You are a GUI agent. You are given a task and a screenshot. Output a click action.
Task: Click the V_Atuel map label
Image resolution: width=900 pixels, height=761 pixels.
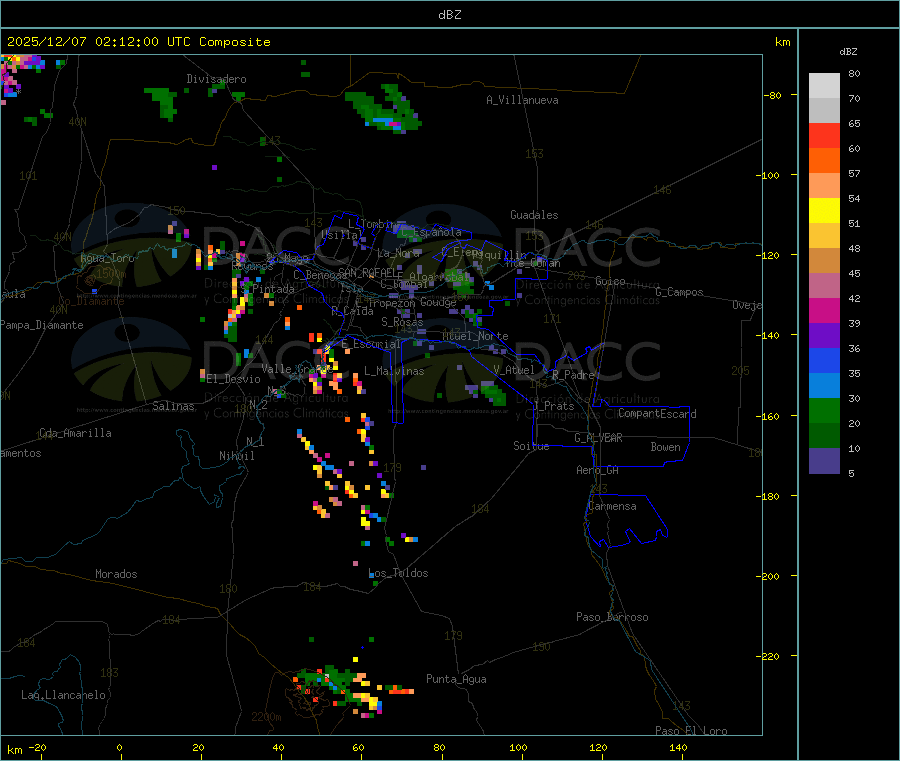pyautogui.click(x=514, y=370)
